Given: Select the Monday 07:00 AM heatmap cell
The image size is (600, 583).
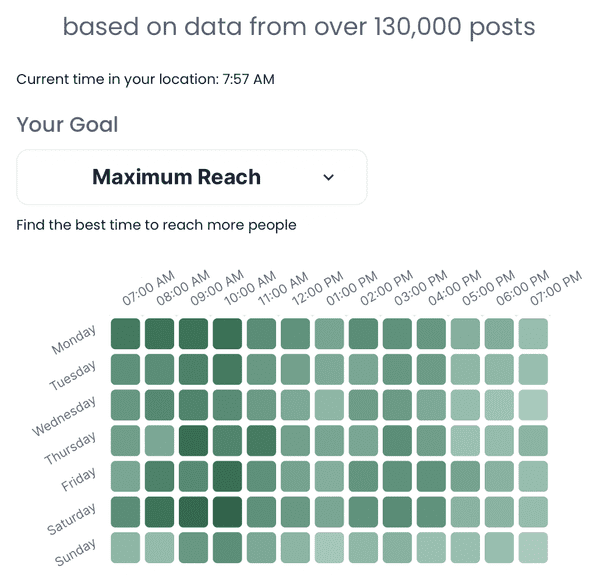Looking at the screenshot, I should tap(125, 333).
